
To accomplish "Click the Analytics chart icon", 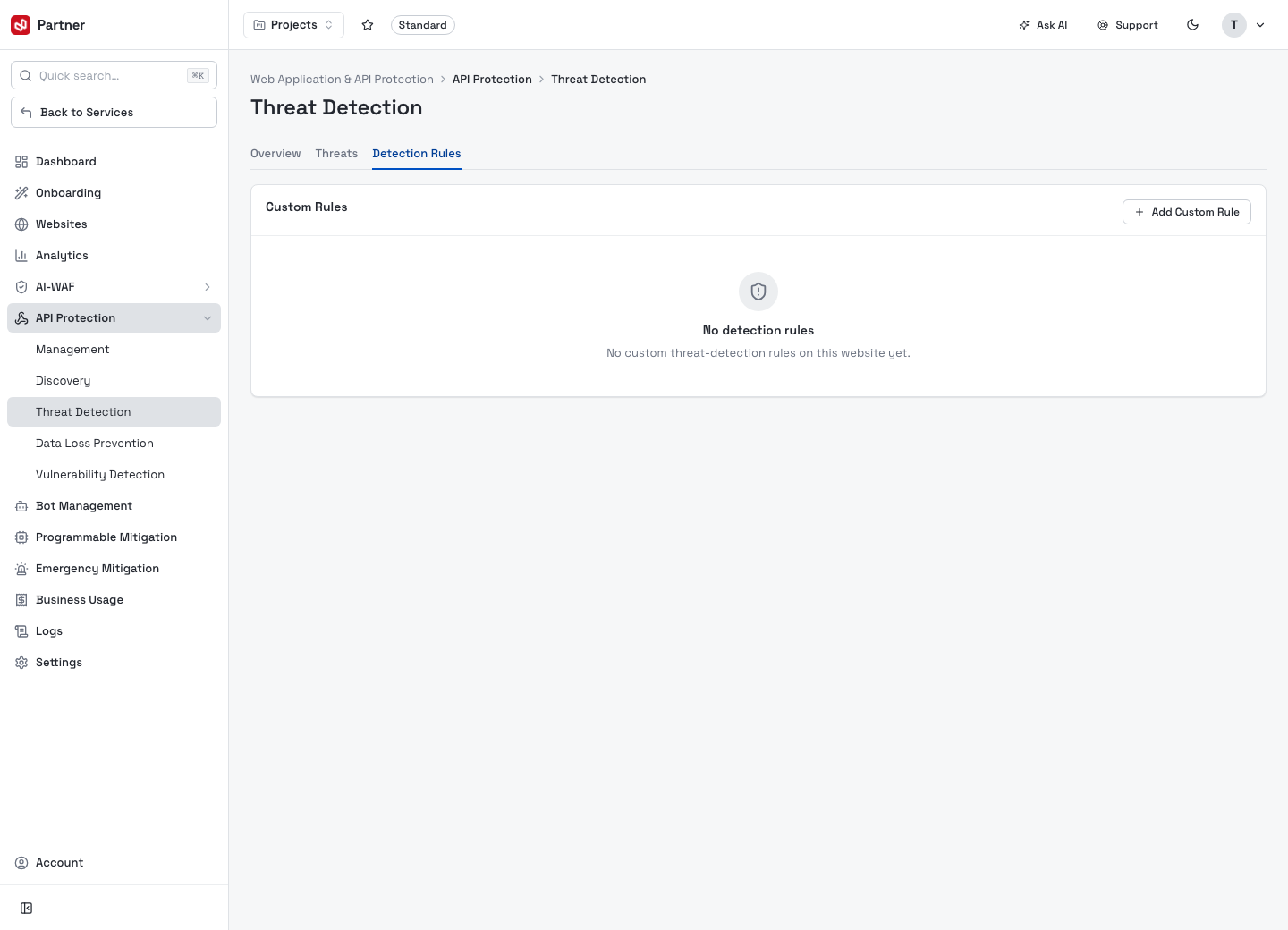I will (21, 256).
